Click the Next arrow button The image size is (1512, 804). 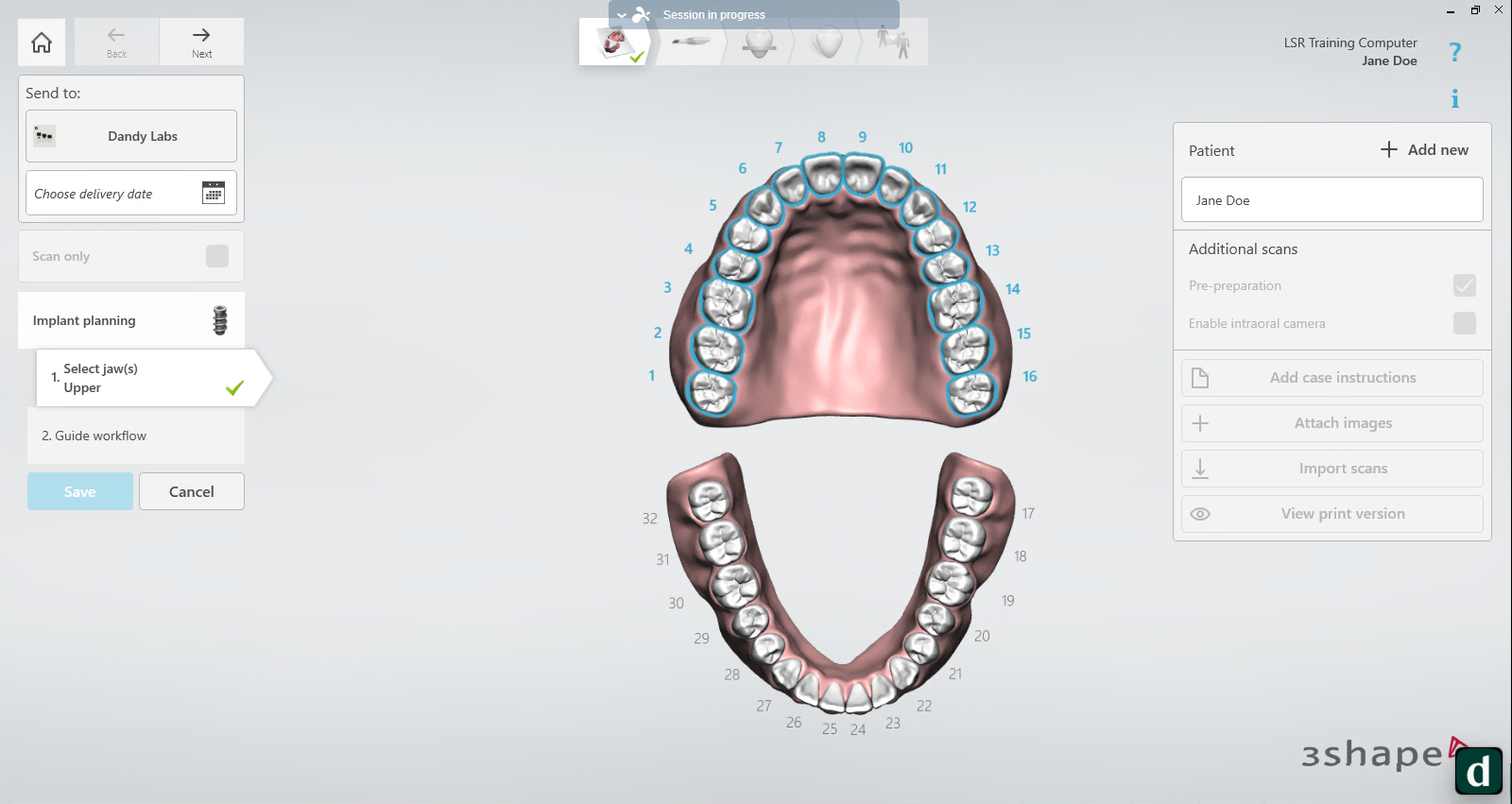pyautogui.click(x=201, y=43)
